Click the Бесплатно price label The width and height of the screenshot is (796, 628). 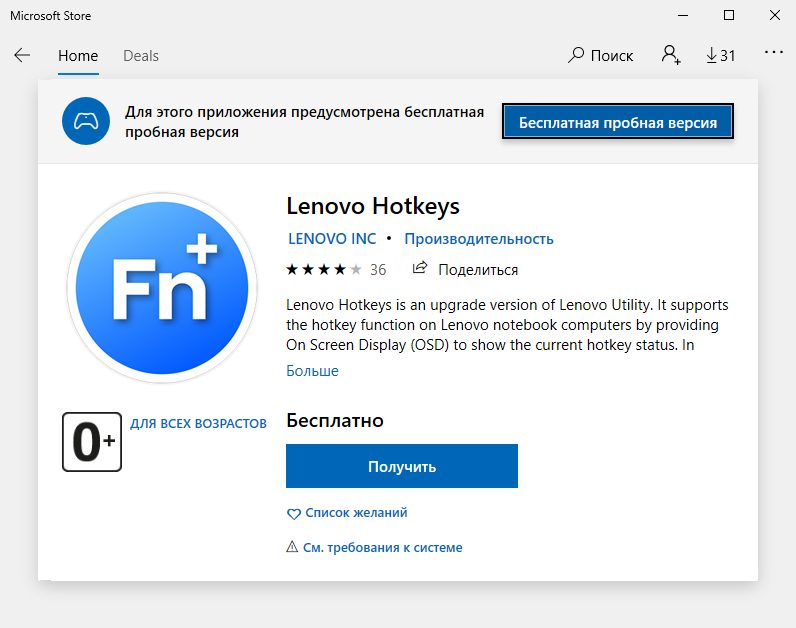tap(335, 420)
